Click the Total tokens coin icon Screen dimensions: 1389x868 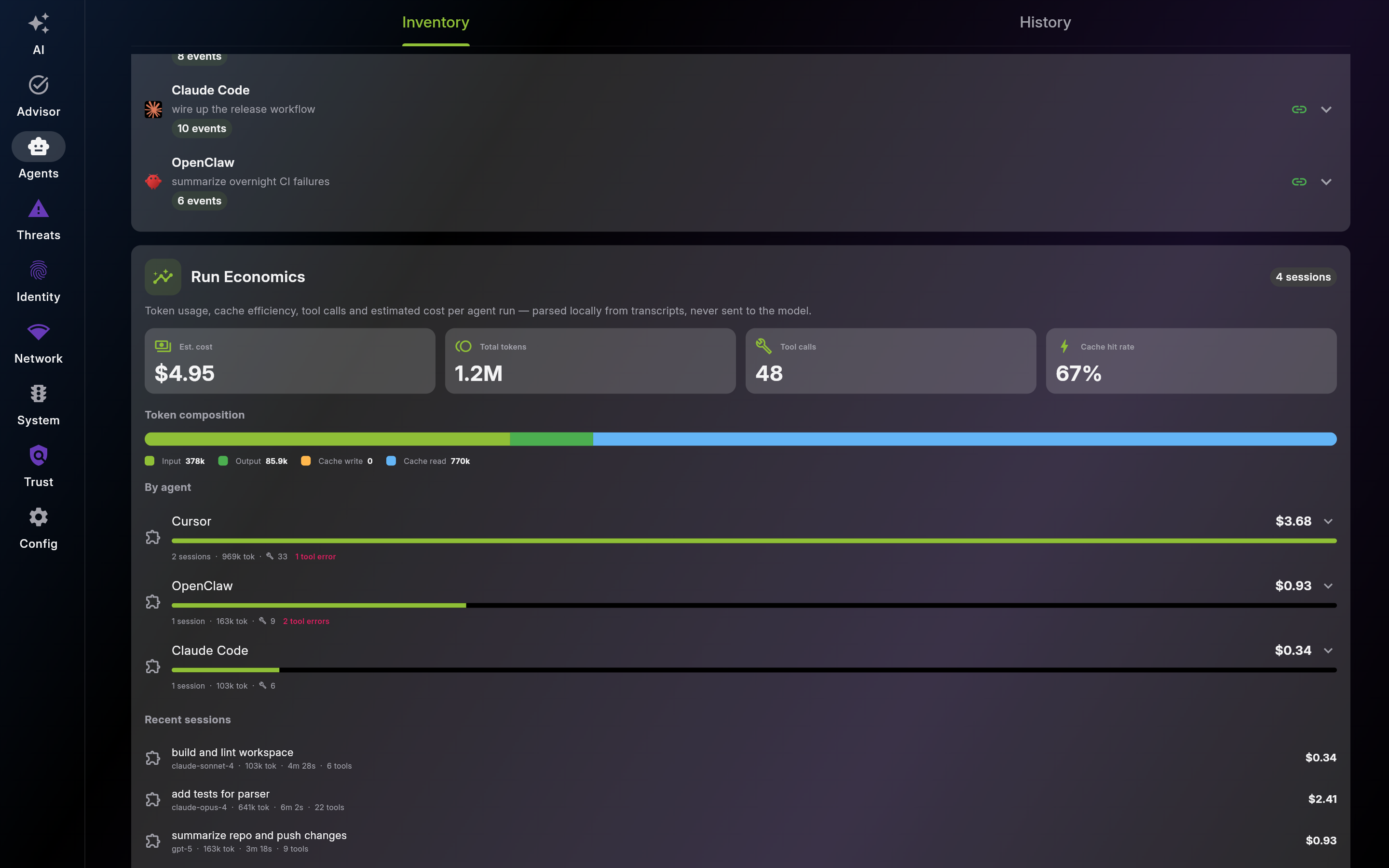pos(463,346)
